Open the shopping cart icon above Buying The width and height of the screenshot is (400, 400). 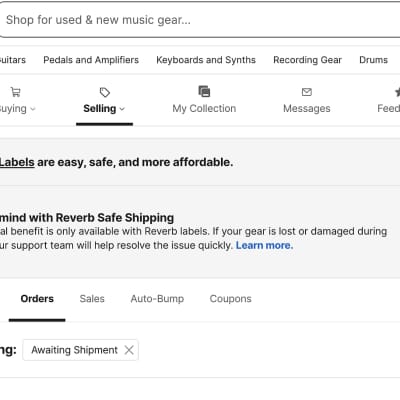(x=15, y=92)
